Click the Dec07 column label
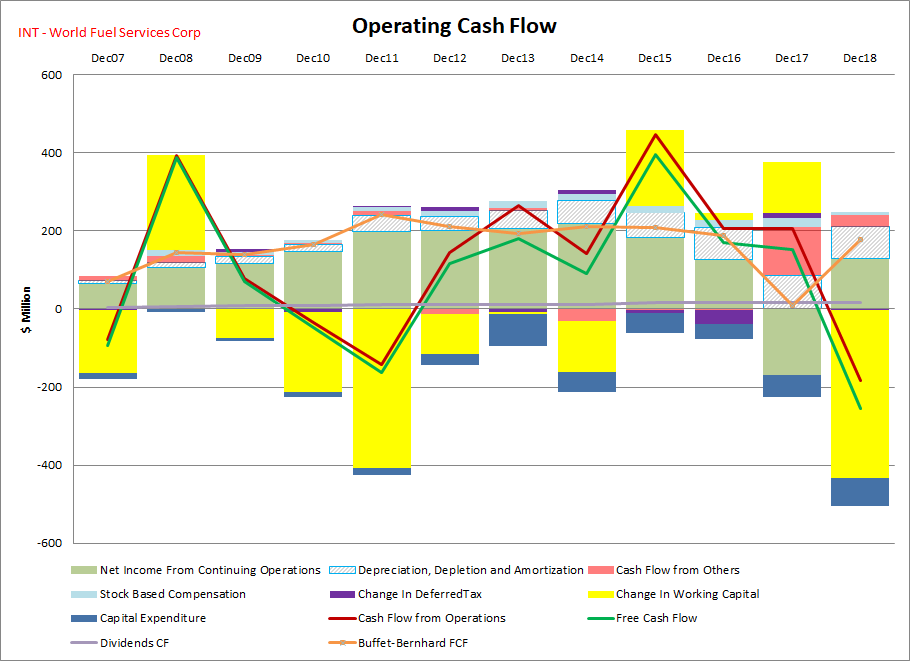The image size is (910, 661). pyautogui.click(x=108, y=58)
